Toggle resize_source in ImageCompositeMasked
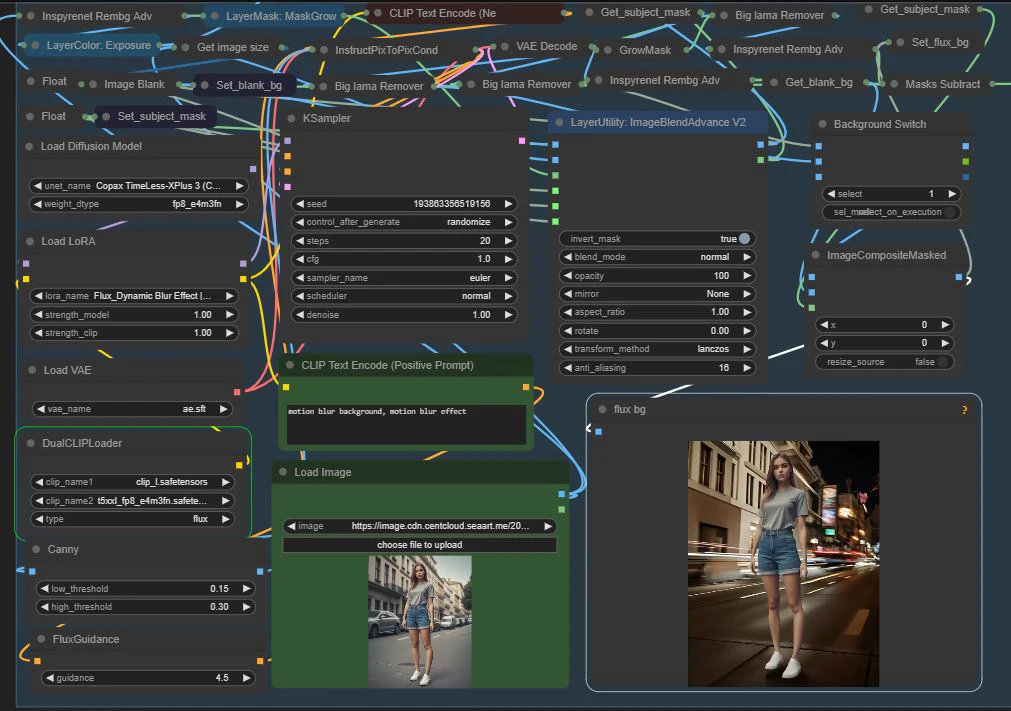This screenshot has width=1011, height=711. coord(941,362)
